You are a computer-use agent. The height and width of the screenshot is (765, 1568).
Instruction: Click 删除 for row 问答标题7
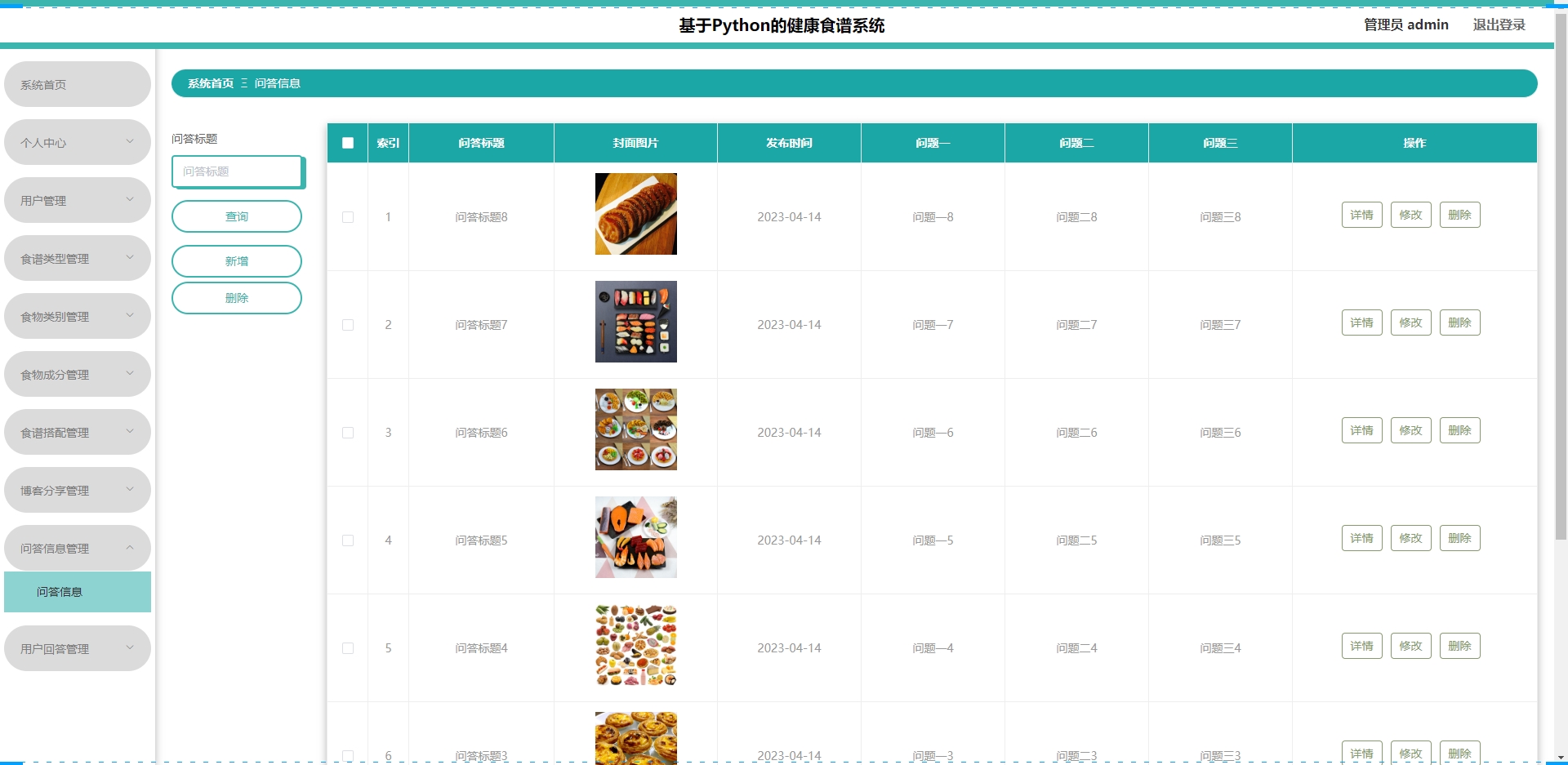pyautogui.click(x=1459, y=322)
